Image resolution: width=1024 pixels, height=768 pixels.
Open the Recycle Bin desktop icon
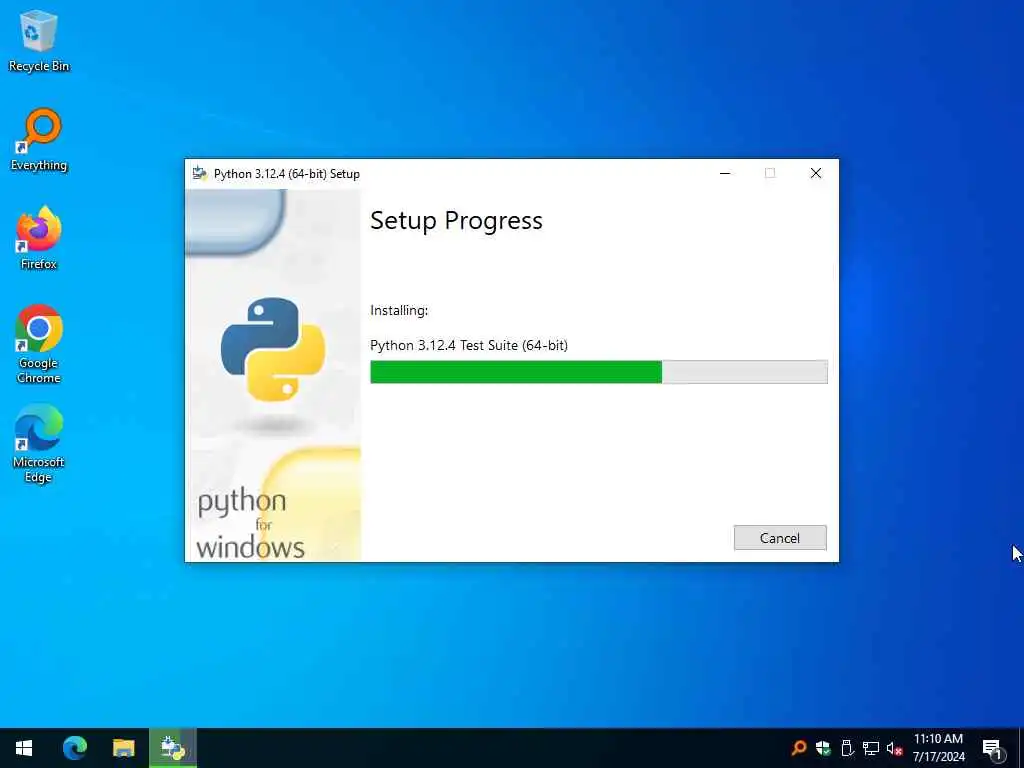[x=39, y=40]
